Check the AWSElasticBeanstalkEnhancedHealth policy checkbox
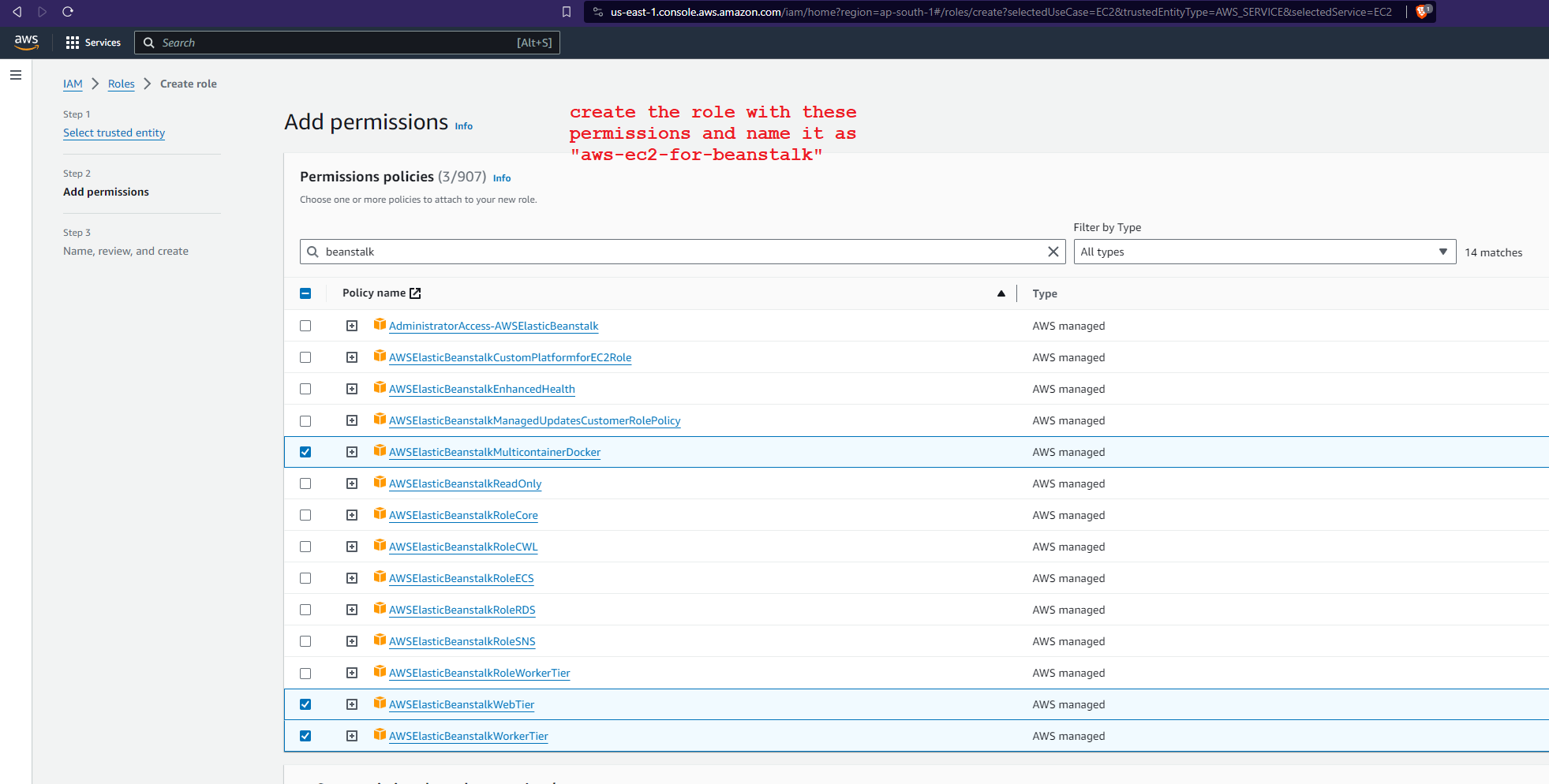The height and width of the screenshot is (784, 1549). click(x=305, y=389)
